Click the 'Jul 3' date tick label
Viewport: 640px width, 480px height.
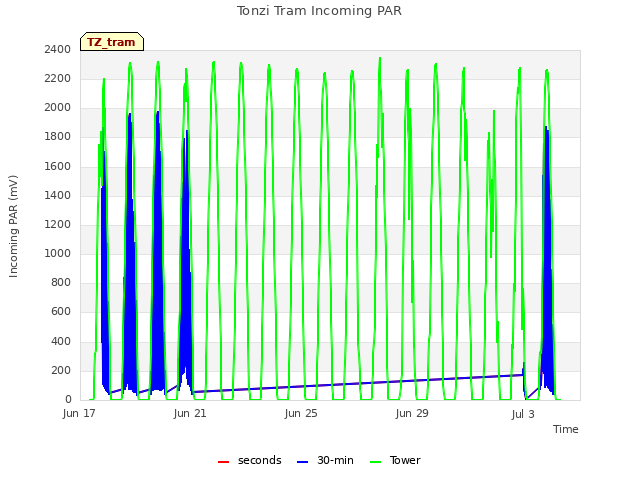[523, 414]
